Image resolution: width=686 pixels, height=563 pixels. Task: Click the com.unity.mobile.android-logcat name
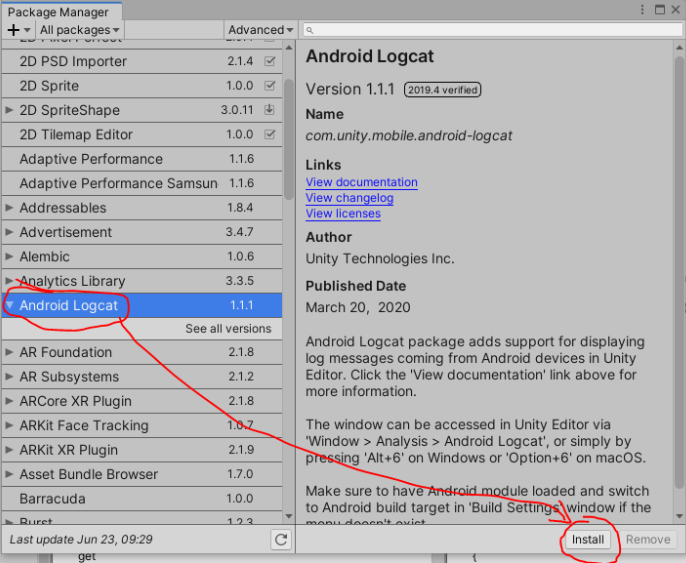409,136
